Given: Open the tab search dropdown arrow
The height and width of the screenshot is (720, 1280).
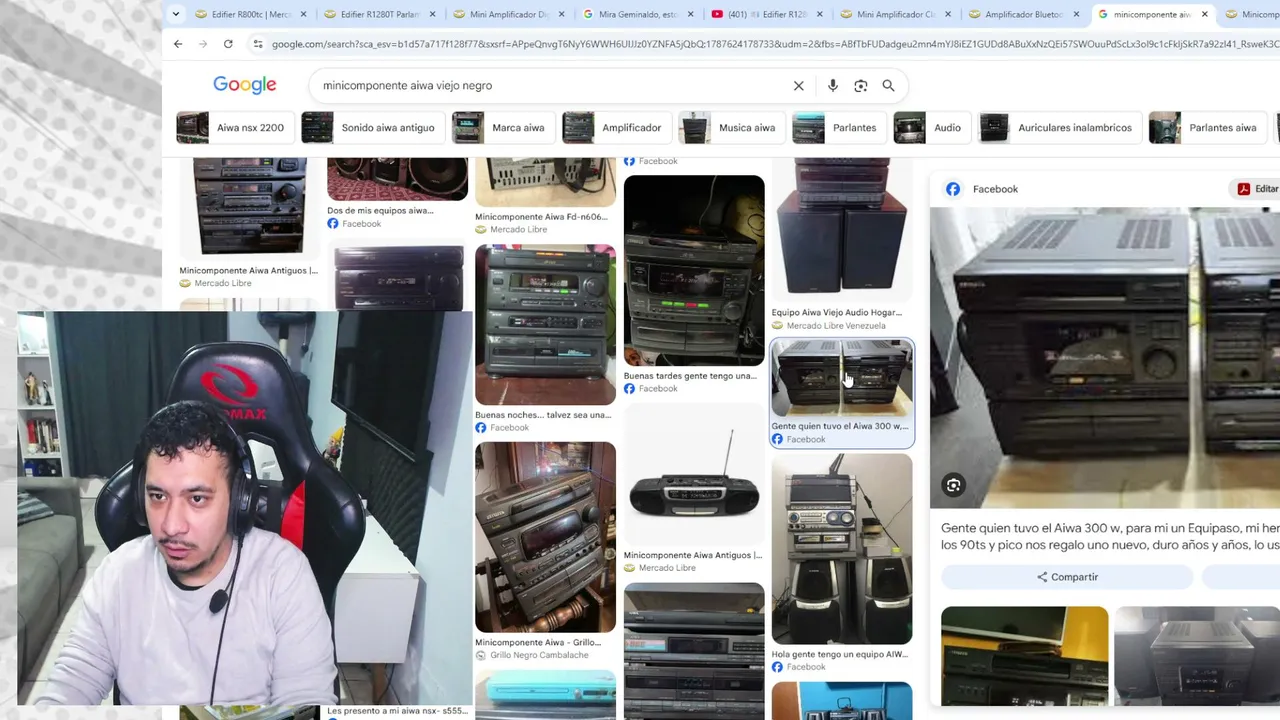Looking at the screenshot, I should [x=176, y=14].
